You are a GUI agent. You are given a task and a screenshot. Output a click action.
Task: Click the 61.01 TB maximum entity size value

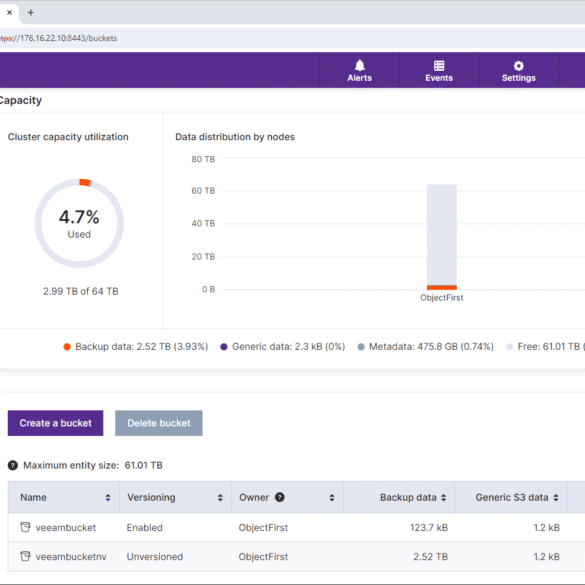143,465
